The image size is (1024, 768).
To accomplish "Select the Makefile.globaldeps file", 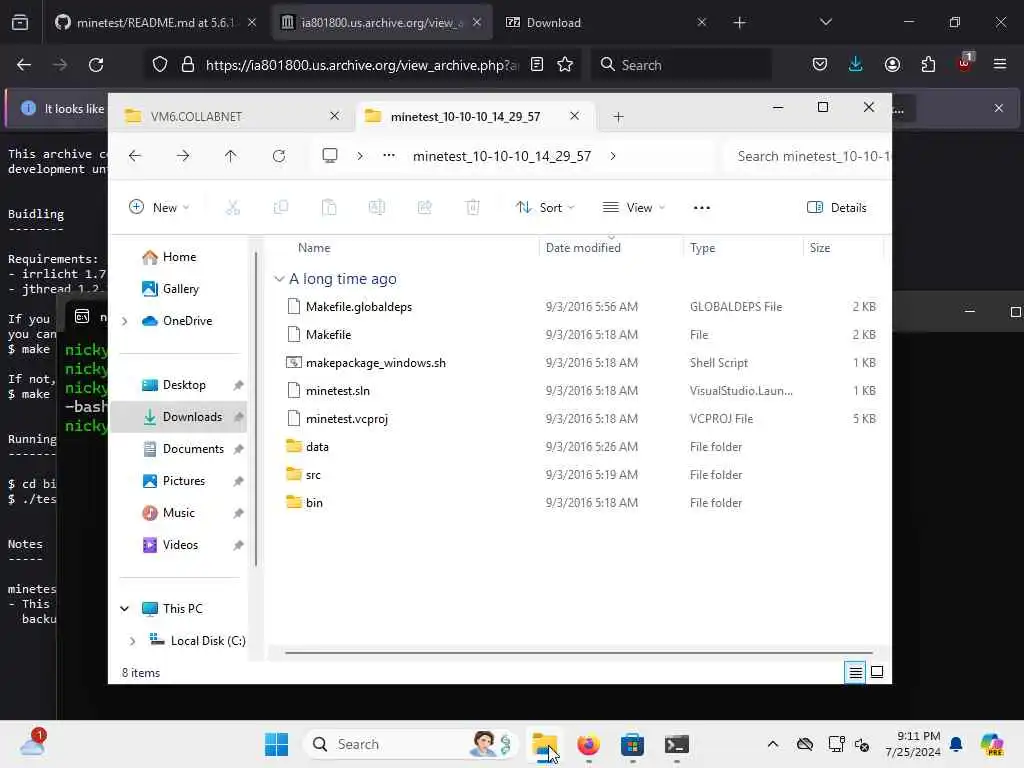I will (359, 307).
